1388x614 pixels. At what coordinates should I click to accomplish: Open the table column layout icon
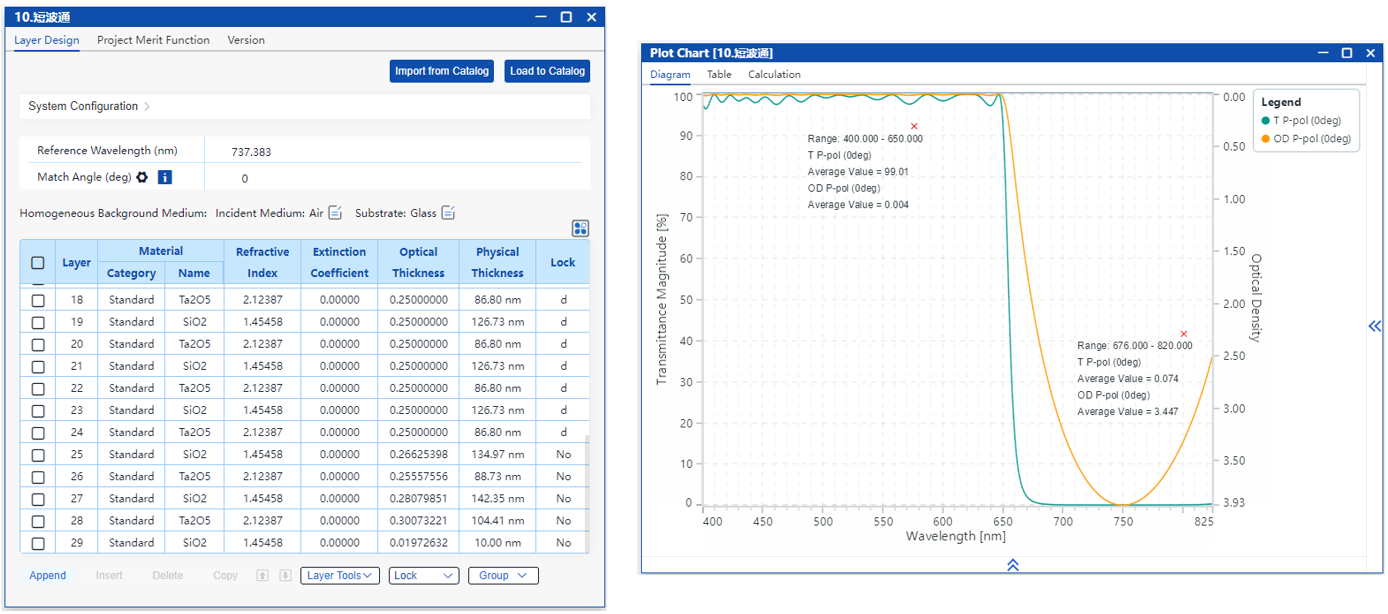(x=580, y=228)
